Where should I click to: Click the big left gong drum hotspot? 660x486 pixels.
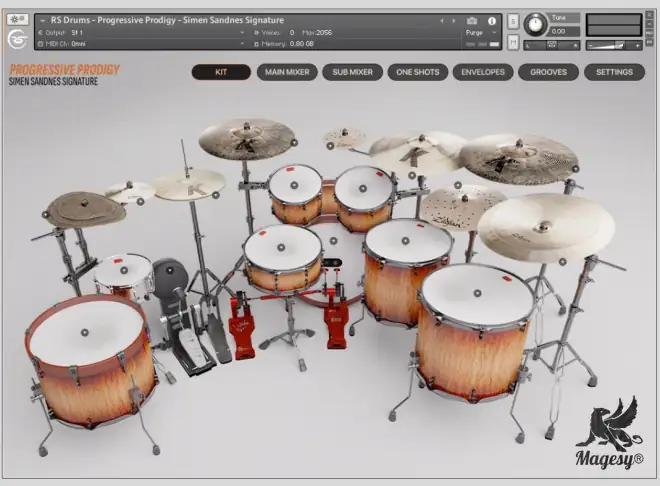tap(85, 332)
